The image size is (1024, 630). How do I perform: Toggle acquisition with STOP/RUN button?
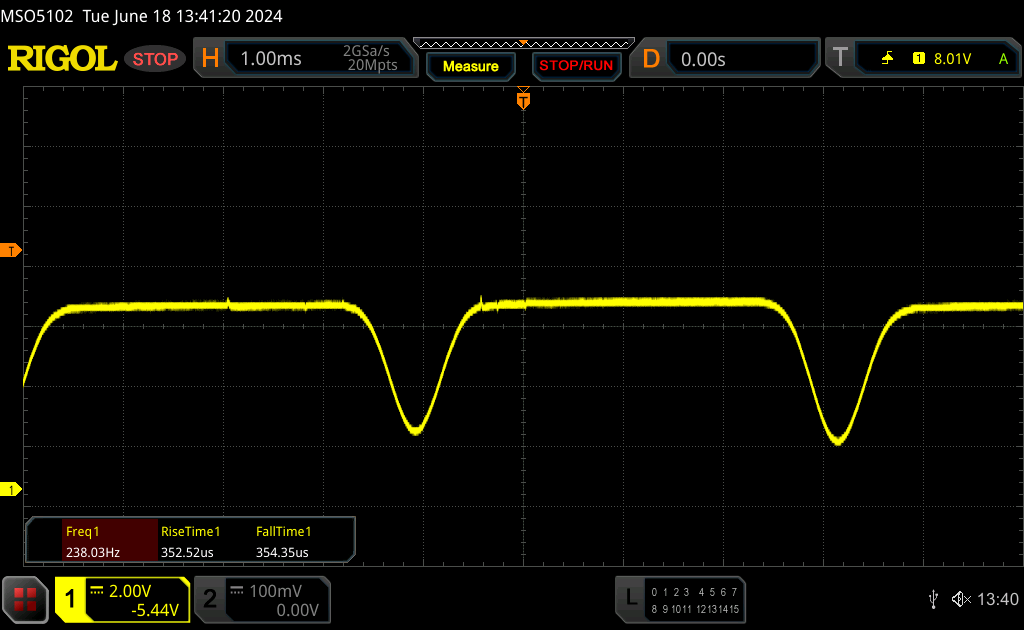(x=576, y=66)
